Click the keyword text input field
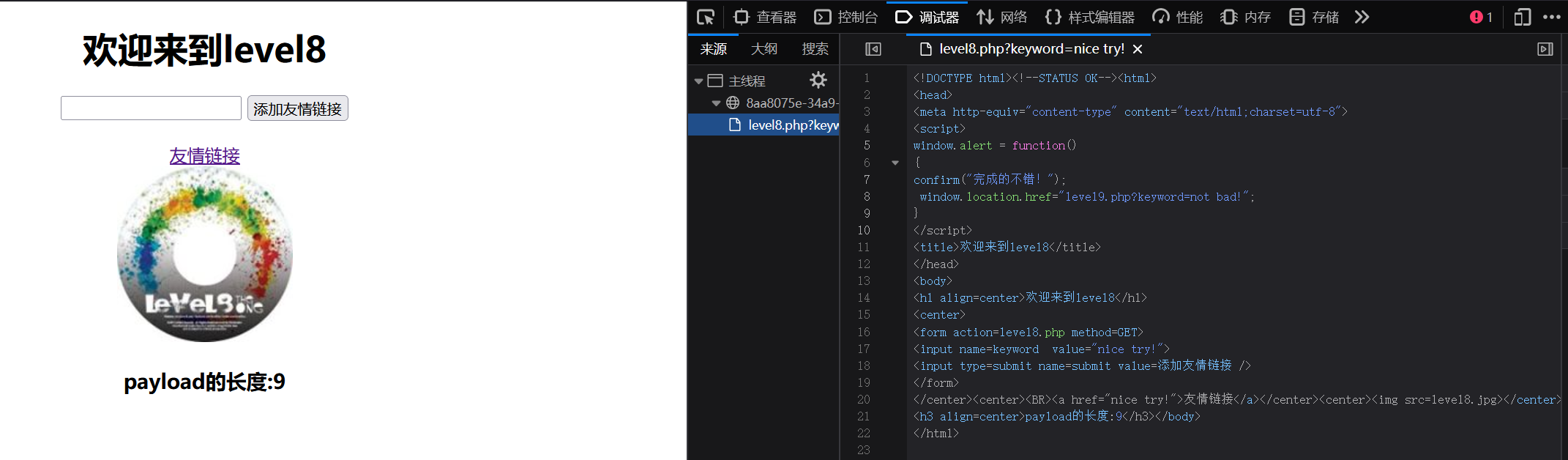 click(x=151, y=108)
